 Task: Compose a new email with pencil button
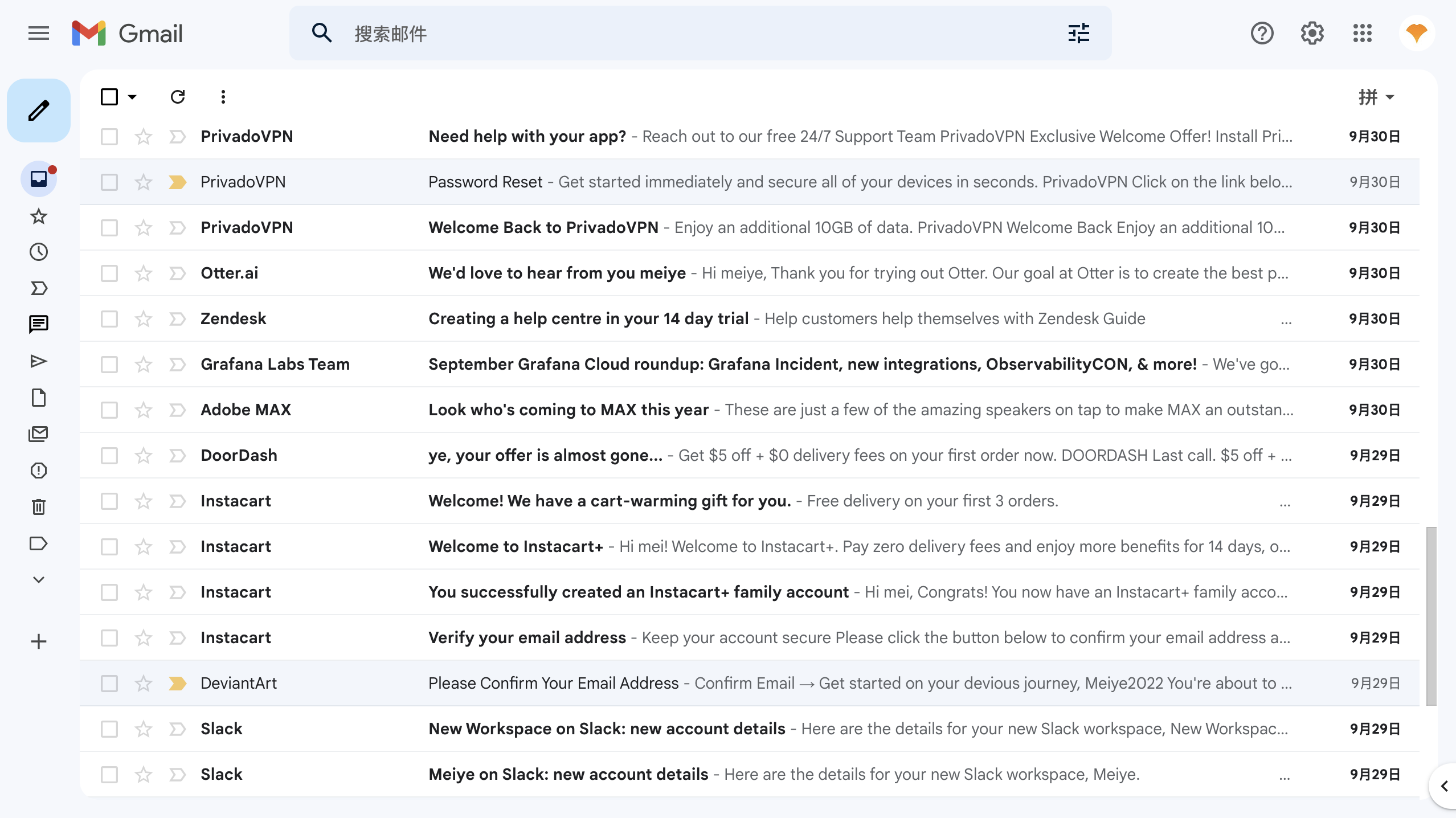pyautogui.click(x=39, y=111)
